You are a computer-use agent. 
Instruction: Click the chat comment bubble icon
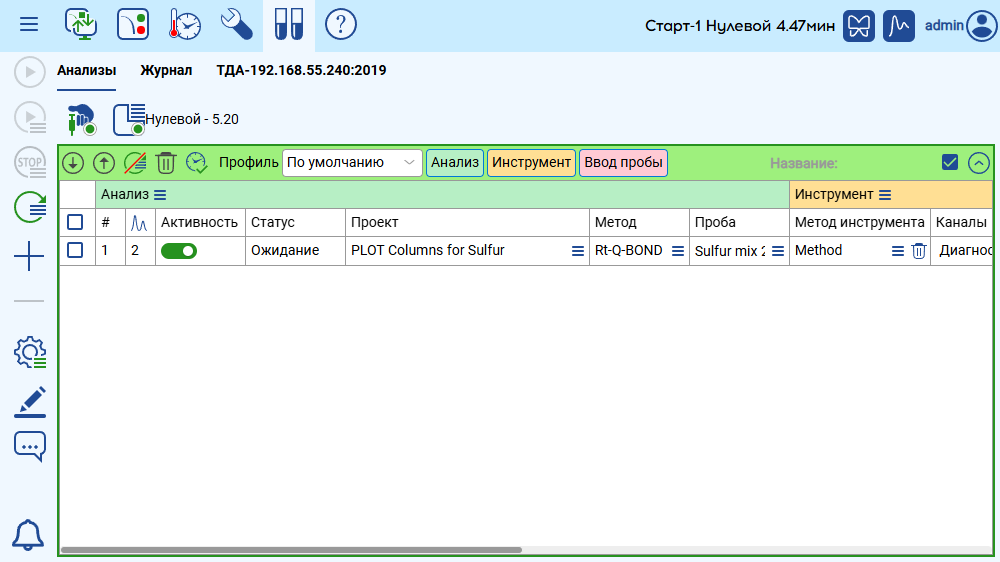click(x=30, y=445)
